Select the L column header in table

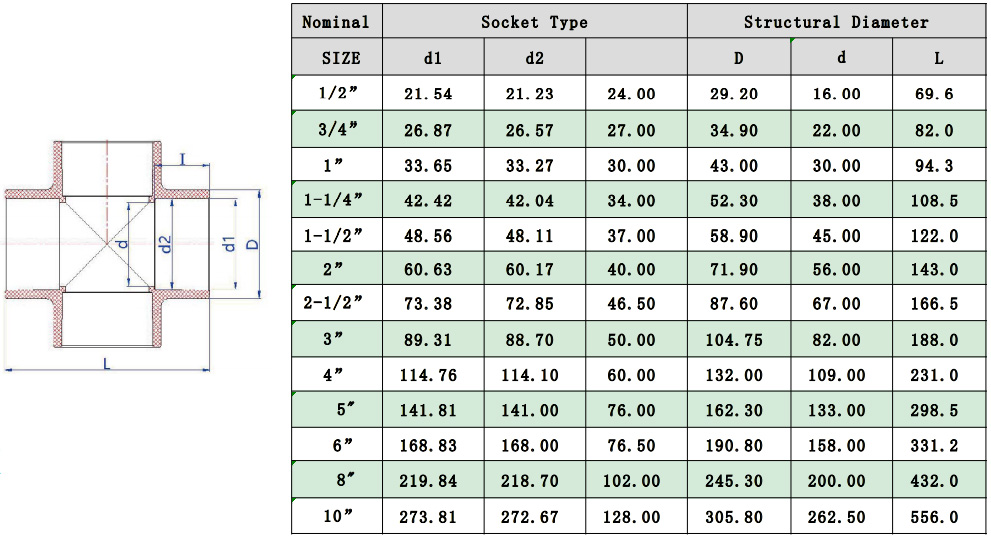click(938, 58)
